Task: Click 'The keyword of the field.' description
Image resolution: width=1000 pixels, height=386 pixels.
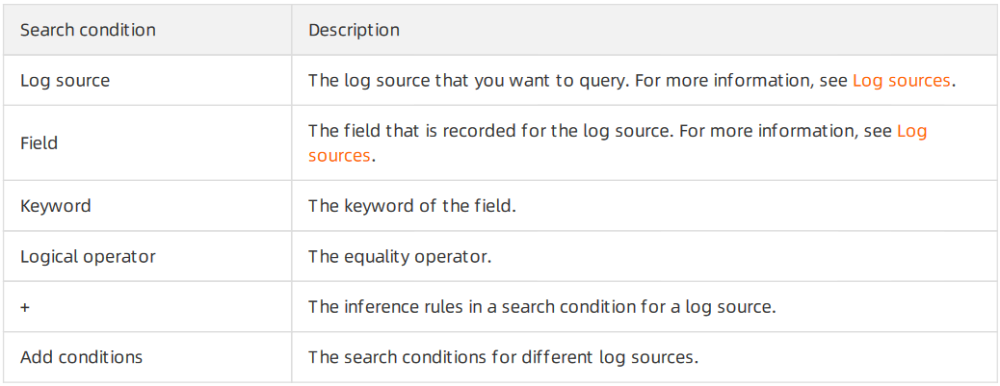Action: (412, 206)
